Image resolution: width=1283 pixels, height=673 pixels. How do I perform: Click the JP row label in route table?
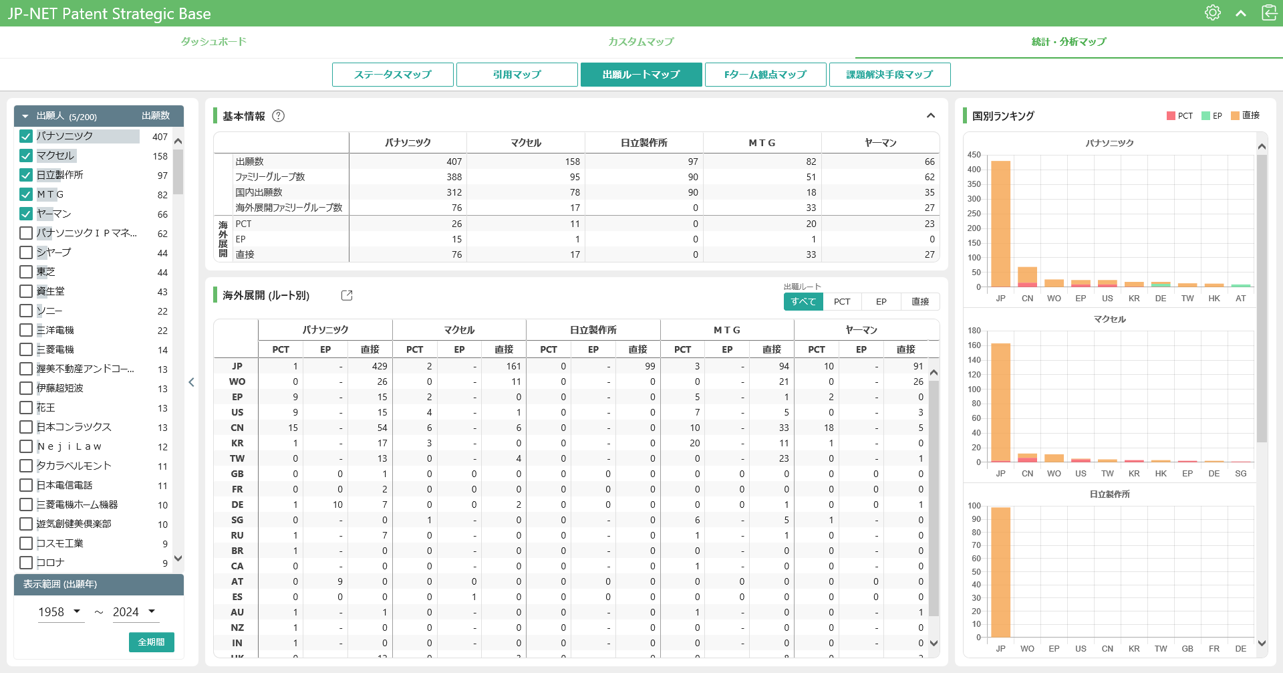point(237,366)
